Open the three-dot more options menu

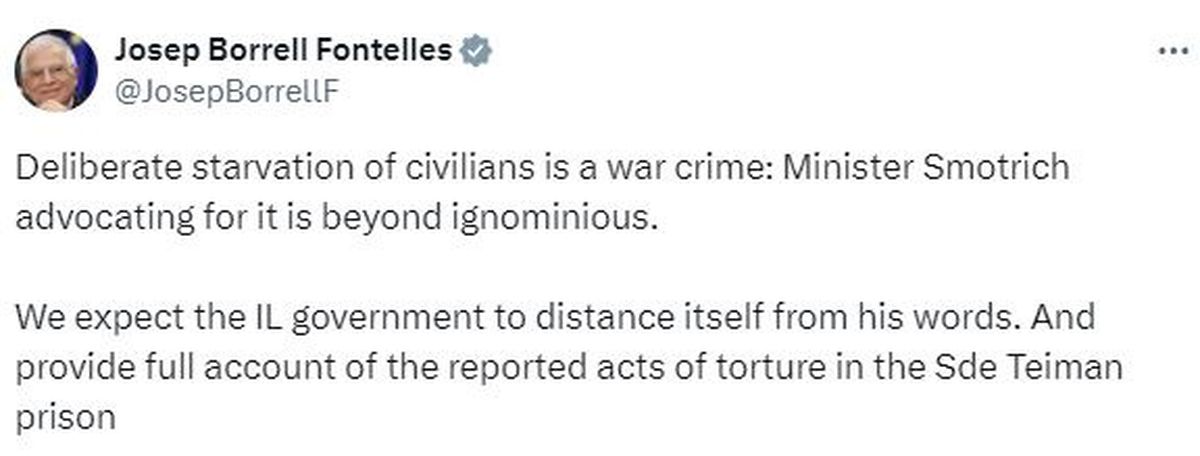tap(1171, 50)
